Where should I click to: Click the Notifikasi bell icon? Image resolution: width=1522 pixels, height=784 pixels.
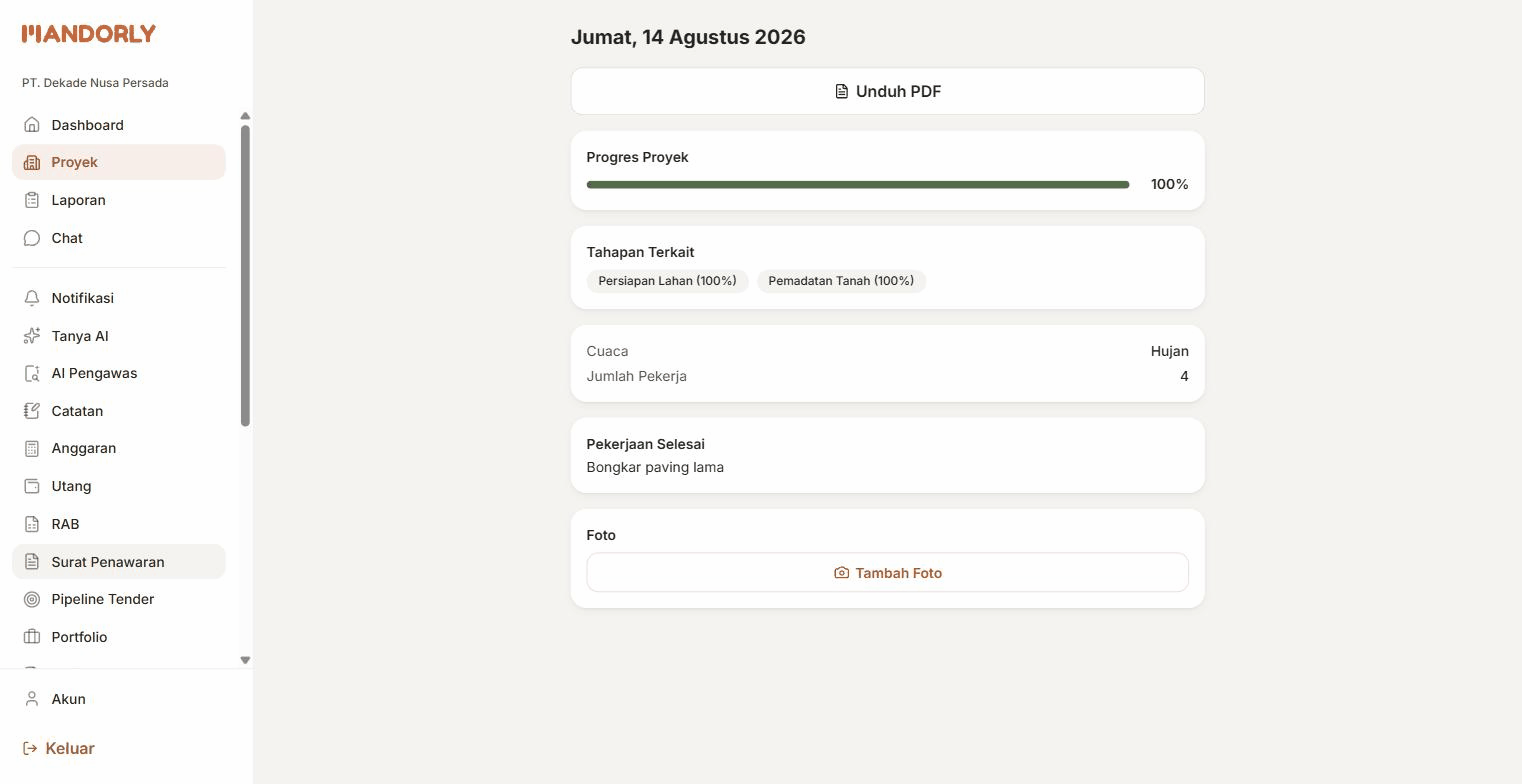(x=32, y=298)
